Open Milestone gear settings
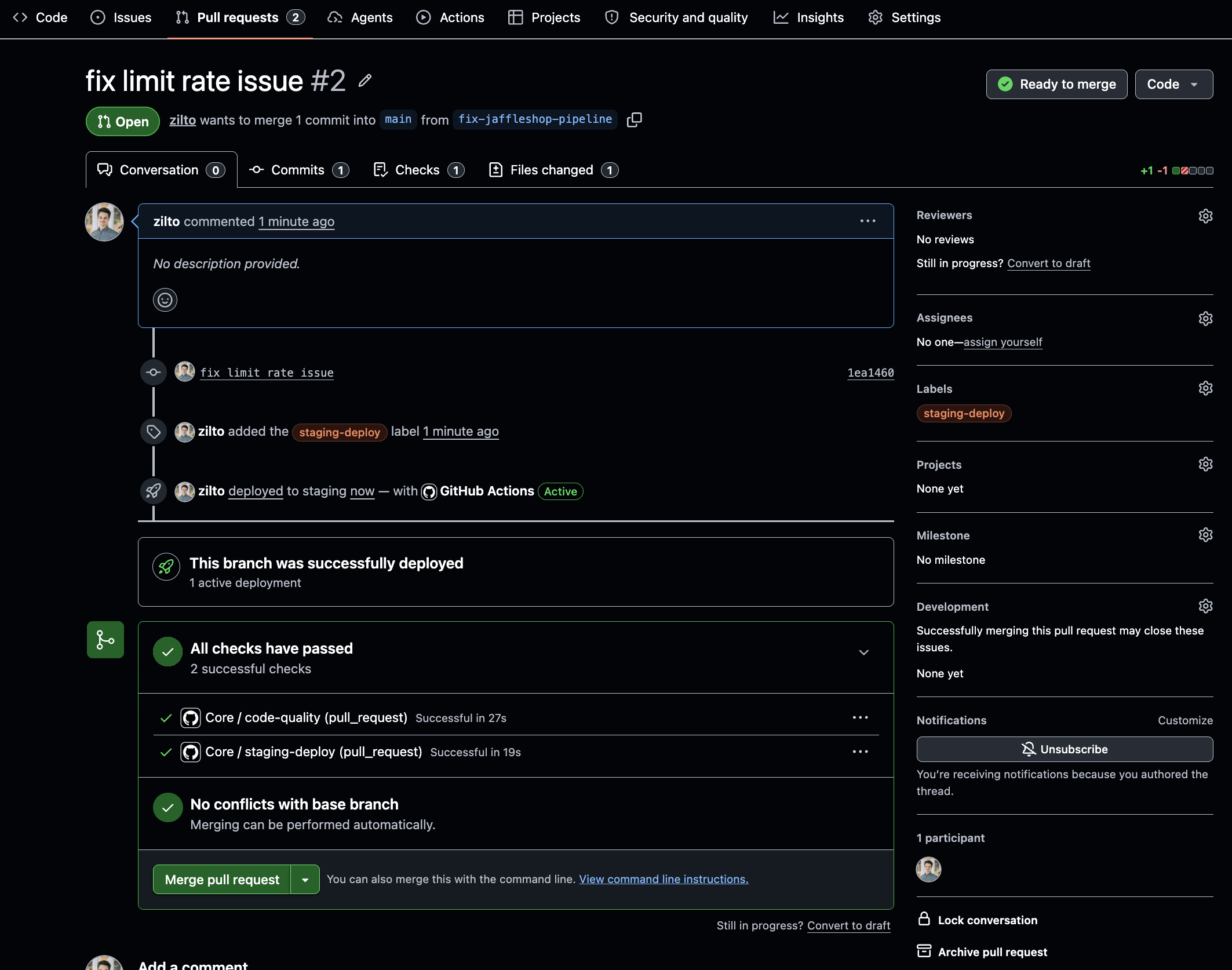The height and width of the screenshot is (970, 1232). click(x=1205, y=535)
